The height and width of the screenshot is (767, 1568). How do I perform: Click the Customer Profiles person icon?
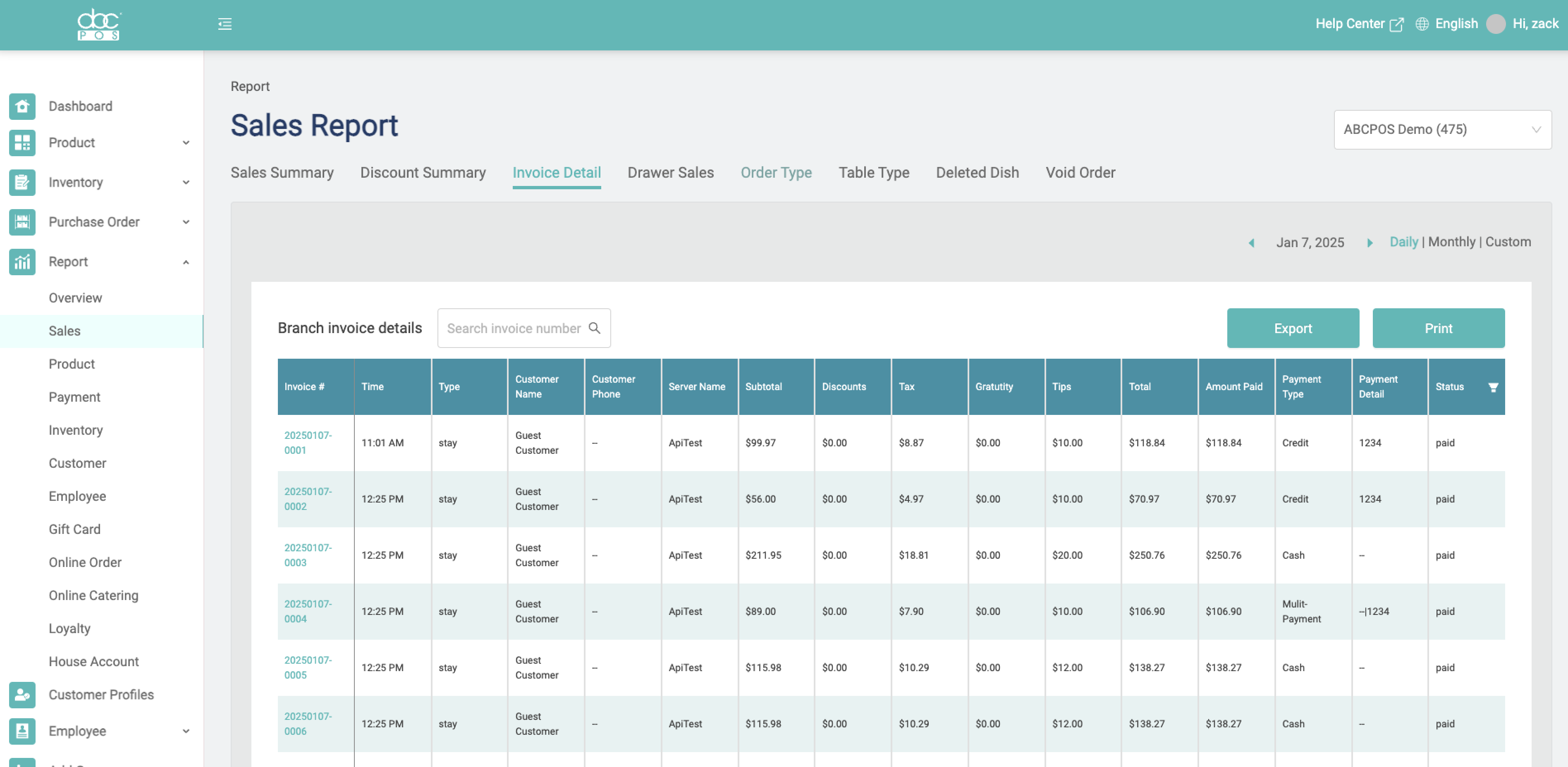(x=22, y=695)
